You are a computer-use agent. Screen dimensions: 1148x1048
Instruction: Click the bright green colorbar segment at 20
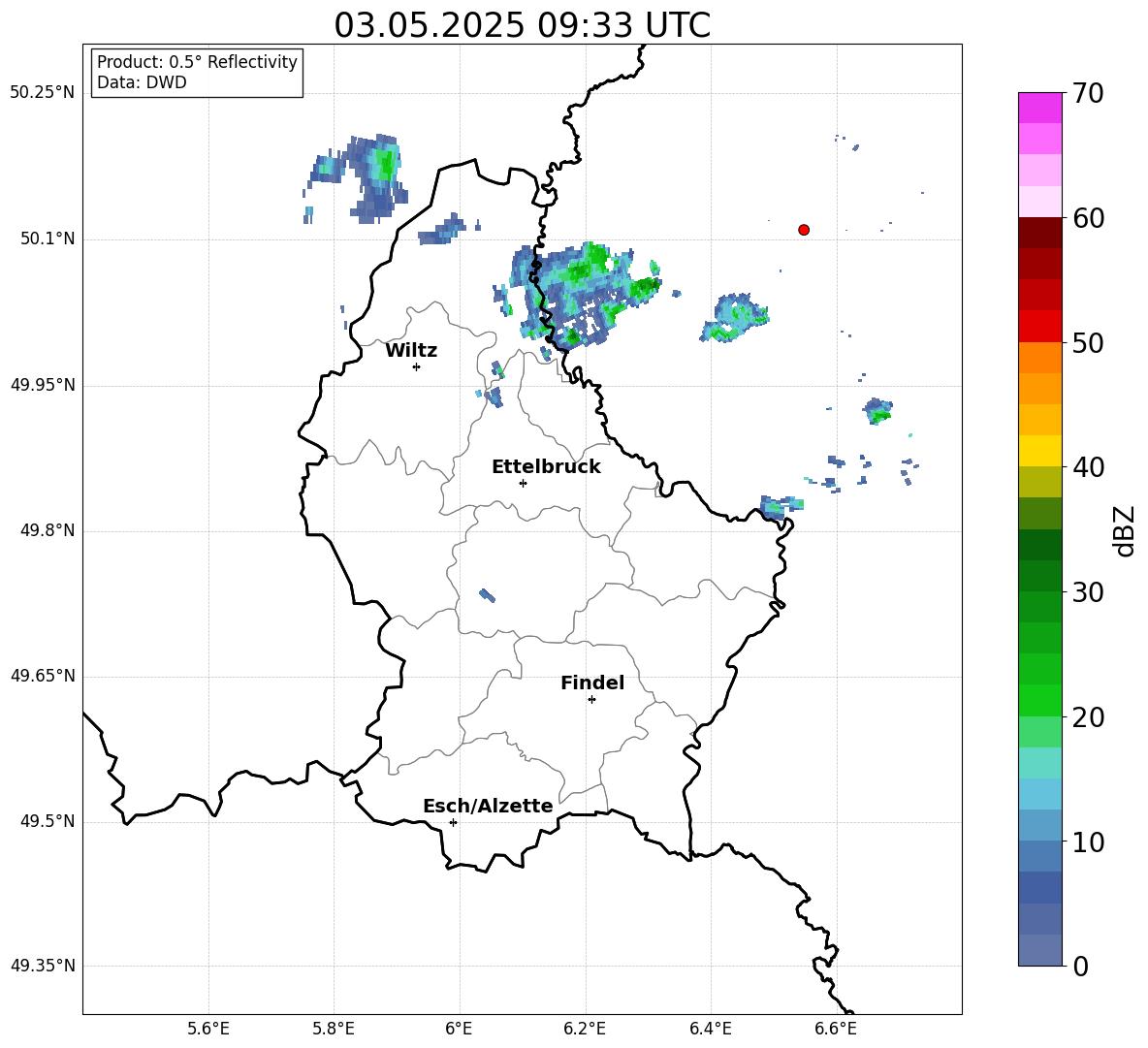coord(1039,700)
